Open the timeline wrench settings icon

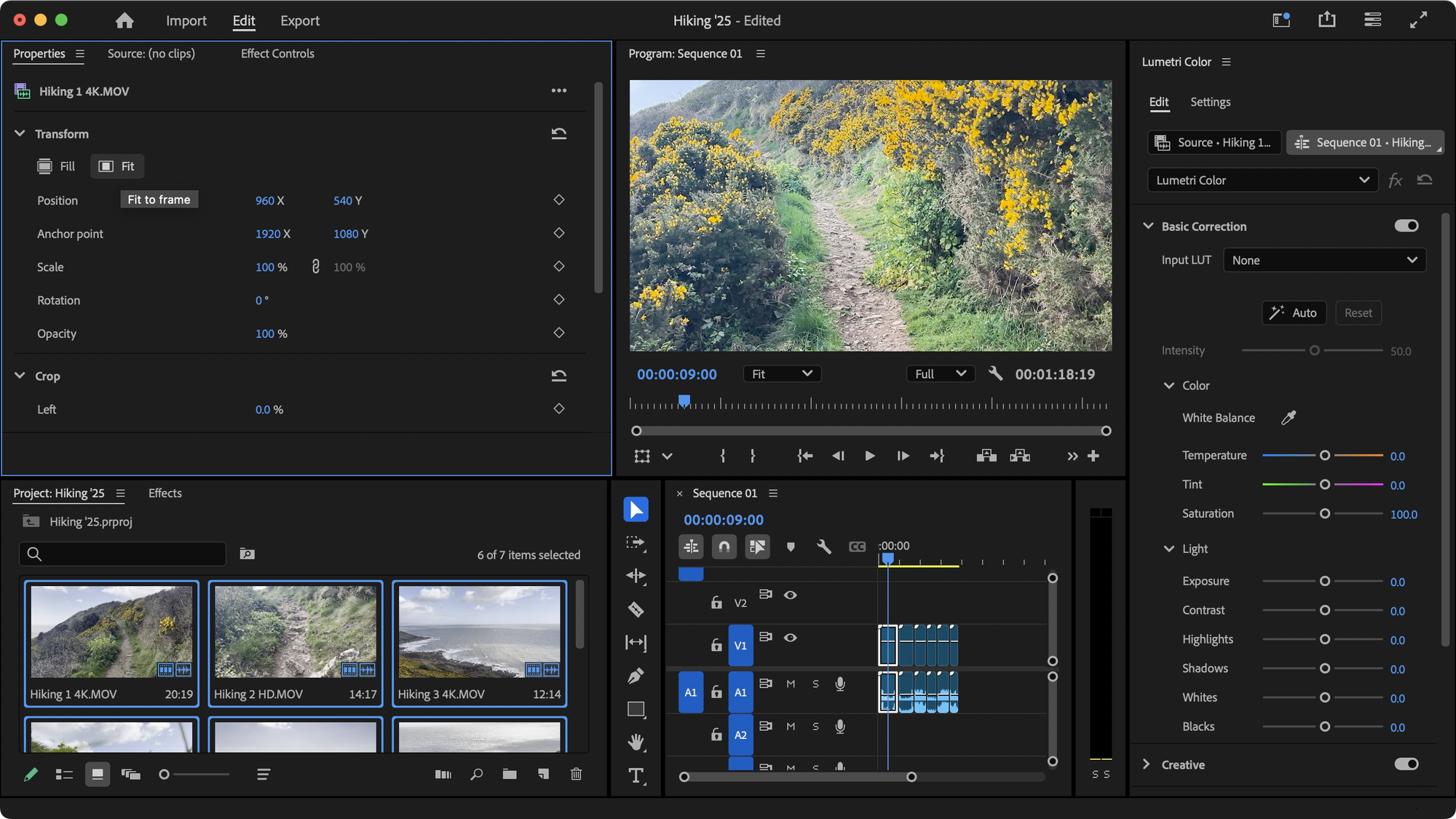pos(823,547)
